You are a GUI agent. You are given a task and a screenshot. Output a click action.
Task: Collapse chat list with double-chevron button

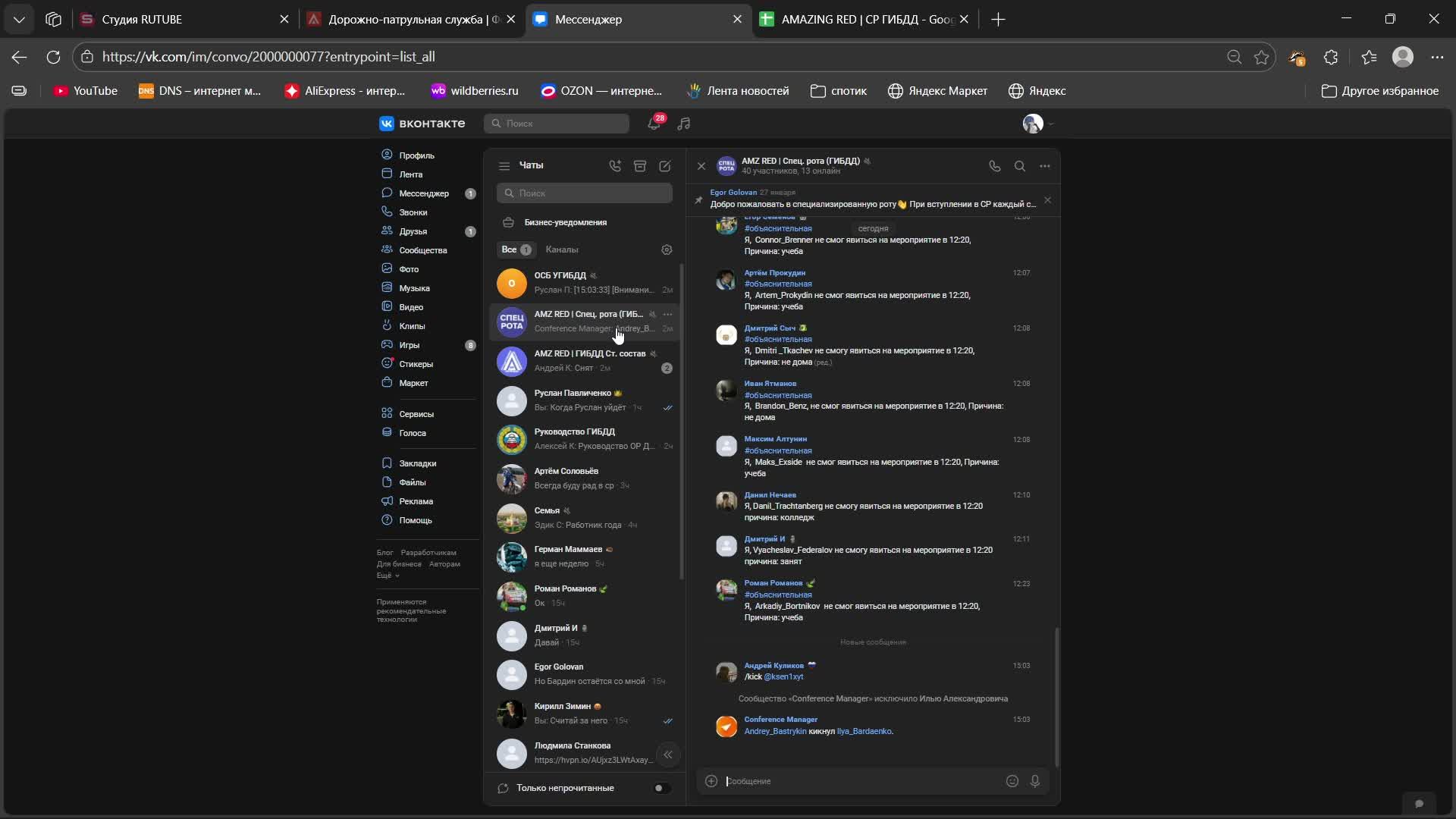click(x=668, y=755)
